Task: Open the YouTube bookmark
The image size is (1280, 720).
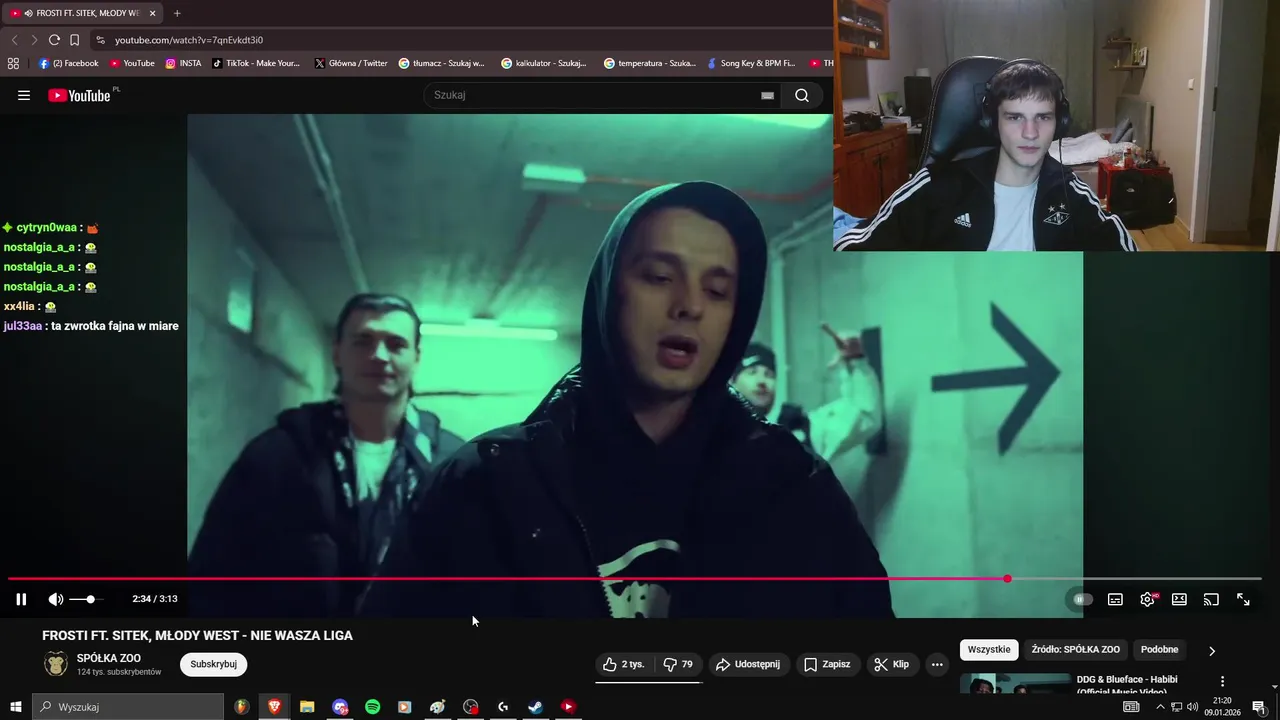Action: [x=132, y=63]
